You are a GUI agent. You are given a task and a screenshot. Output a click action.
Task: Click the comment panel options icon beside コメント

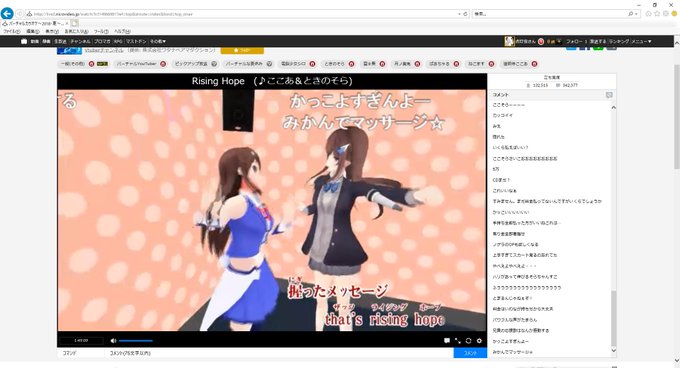click(609, 95)
